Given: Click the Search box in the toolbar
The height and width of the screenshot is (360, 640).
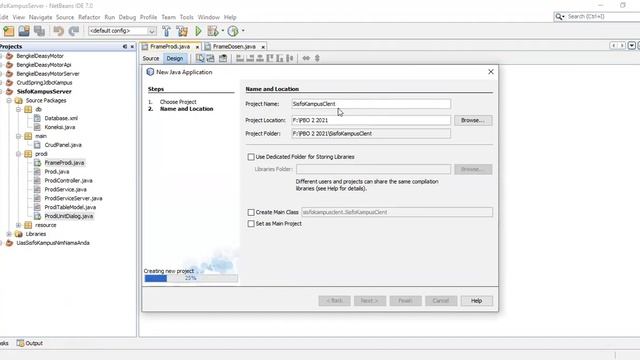Looking at the screenshot, I should click(603, 17).
